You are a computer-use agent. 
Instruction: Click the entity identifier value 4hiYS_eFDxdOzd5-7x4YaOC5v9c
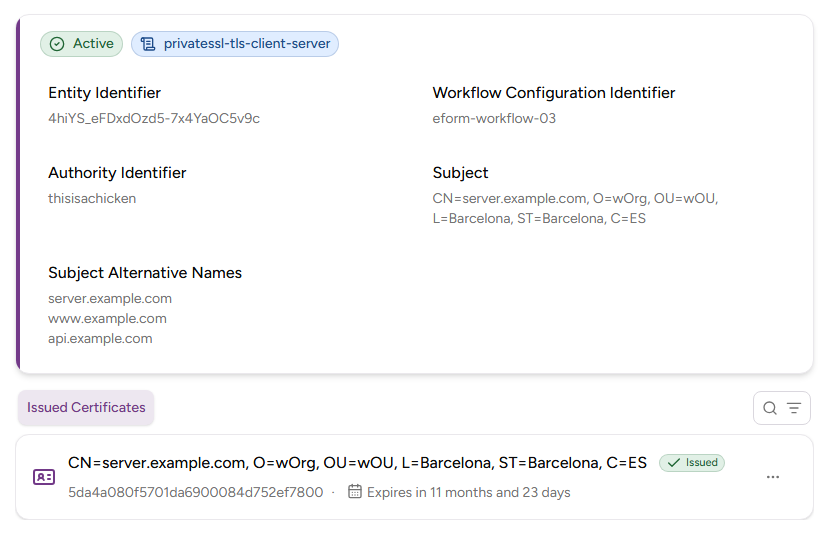pos(154,118)
